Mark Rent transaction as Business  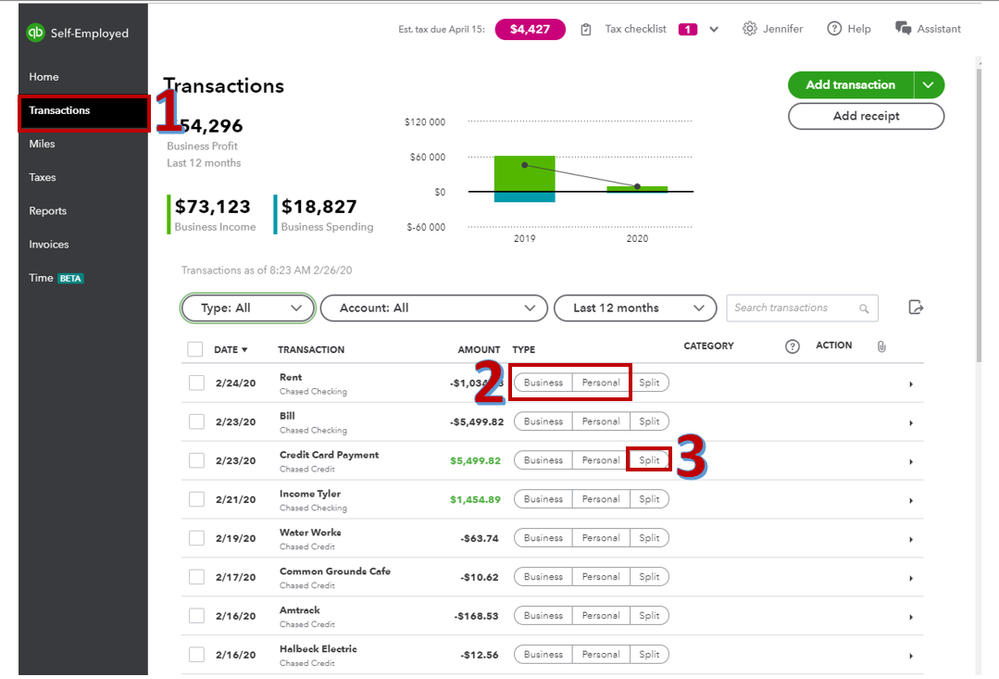point(543,383)
